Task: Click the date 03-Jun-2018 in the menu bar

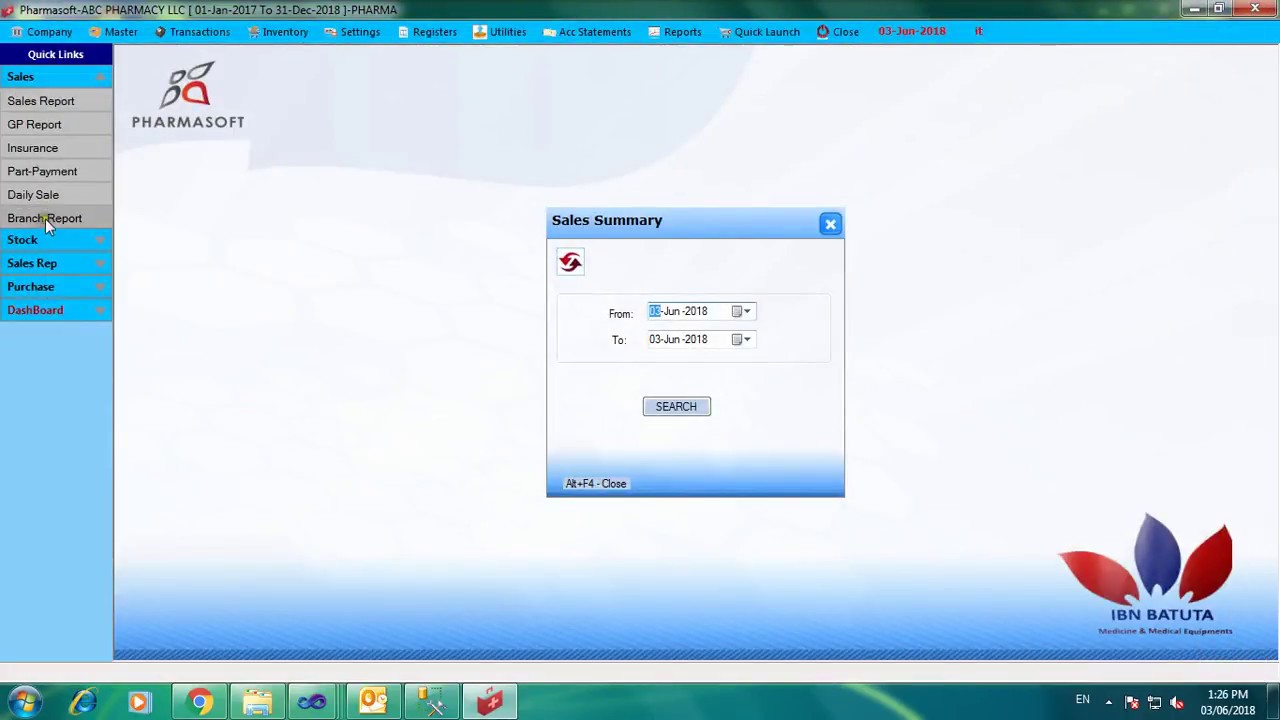Action: 912,32
